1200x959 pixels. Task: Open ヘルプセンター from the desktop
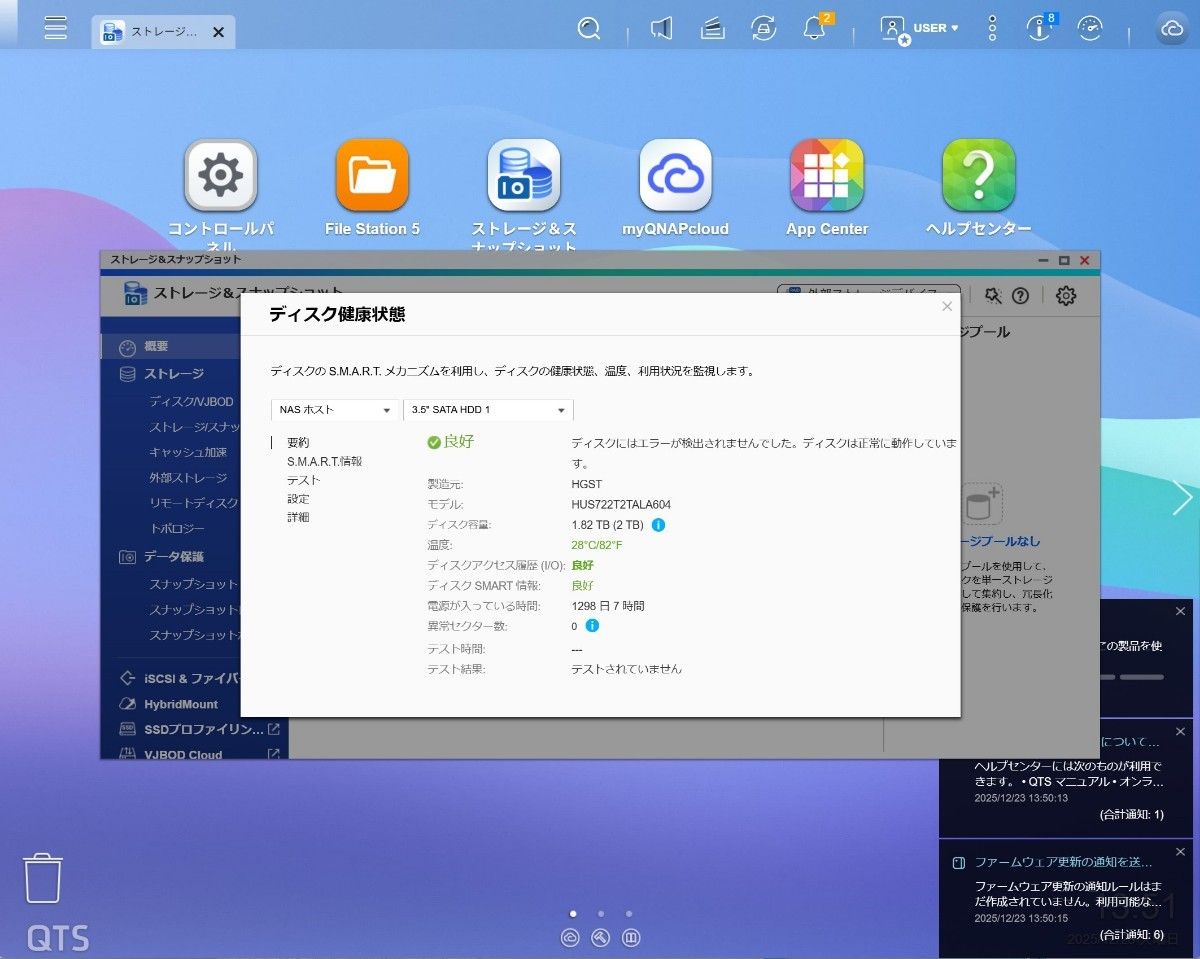(979, 175)
